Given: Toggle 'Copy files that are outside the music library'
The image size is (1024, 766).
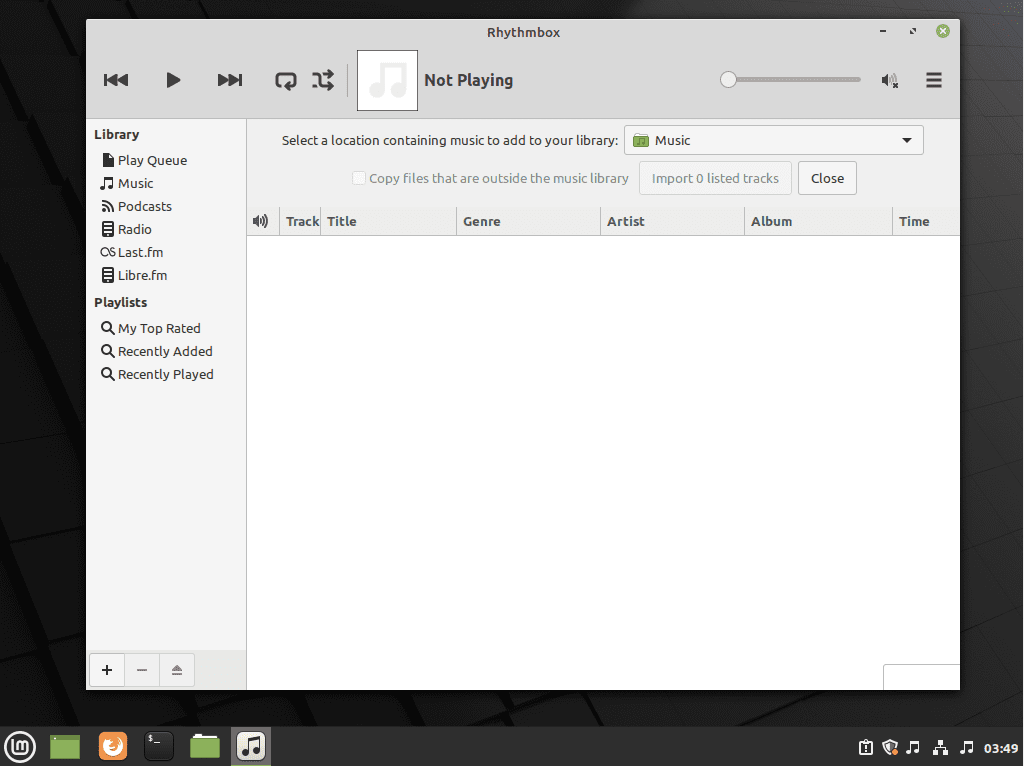Looking at the screenshot, I should click(358, 178).
